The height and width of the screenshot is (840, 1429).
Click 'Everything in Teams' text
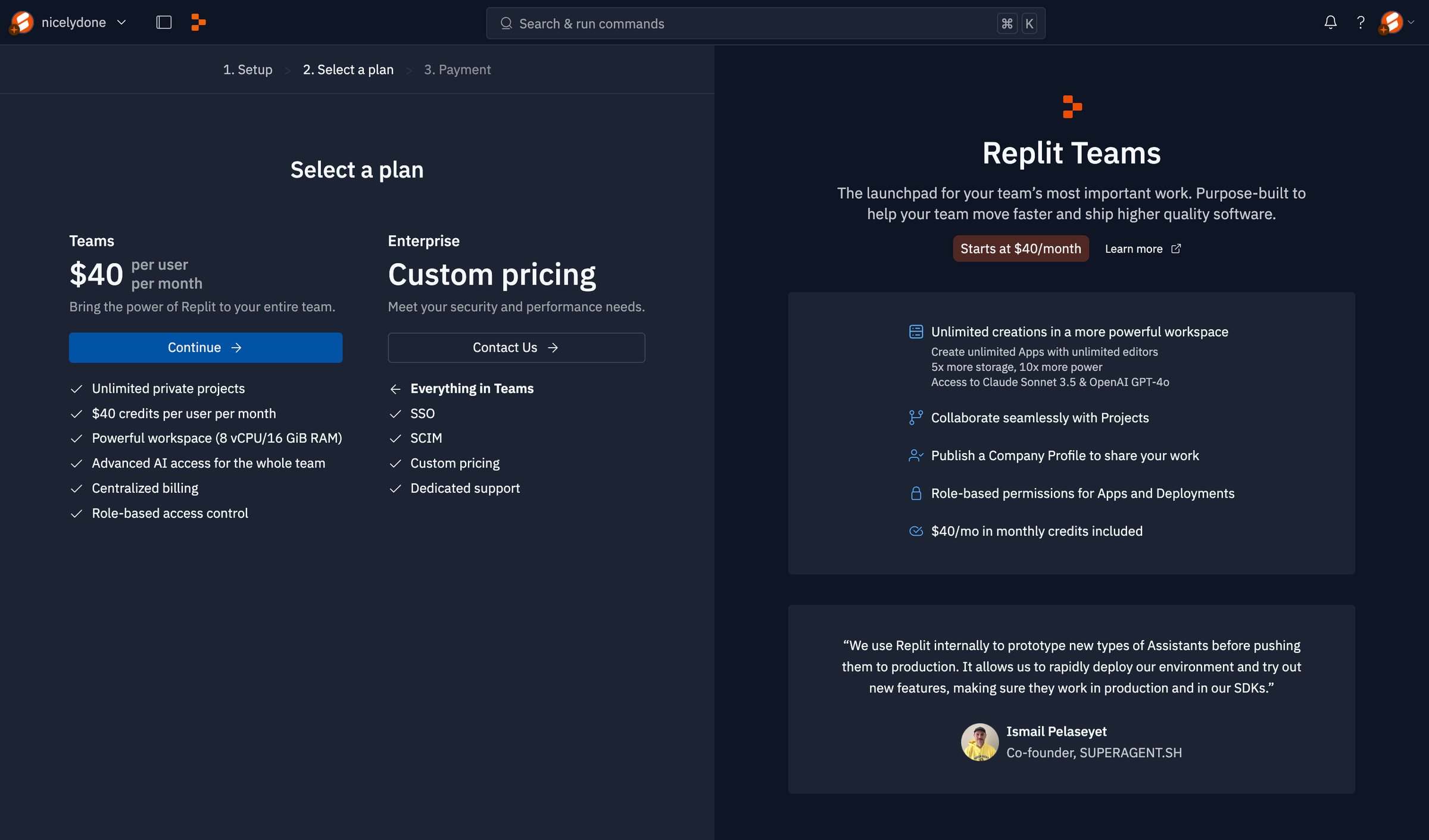point(472,389)
